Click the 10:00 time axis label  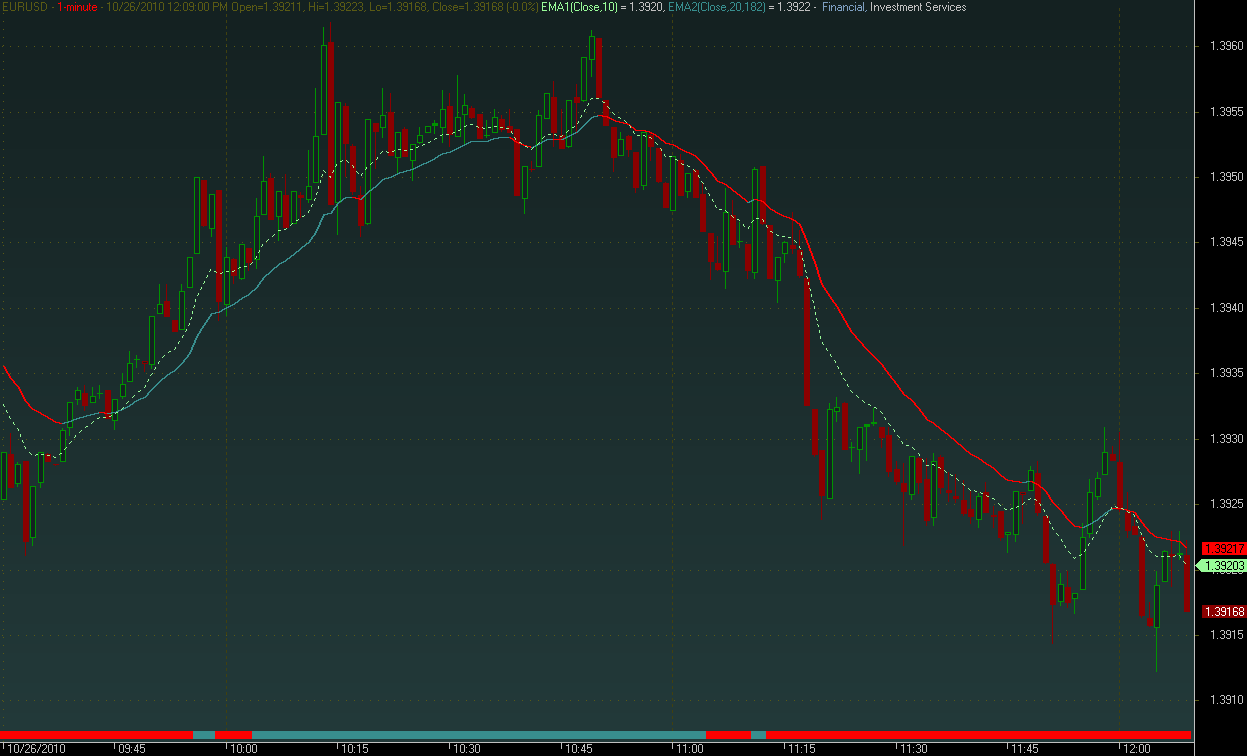tap(243, 748)
